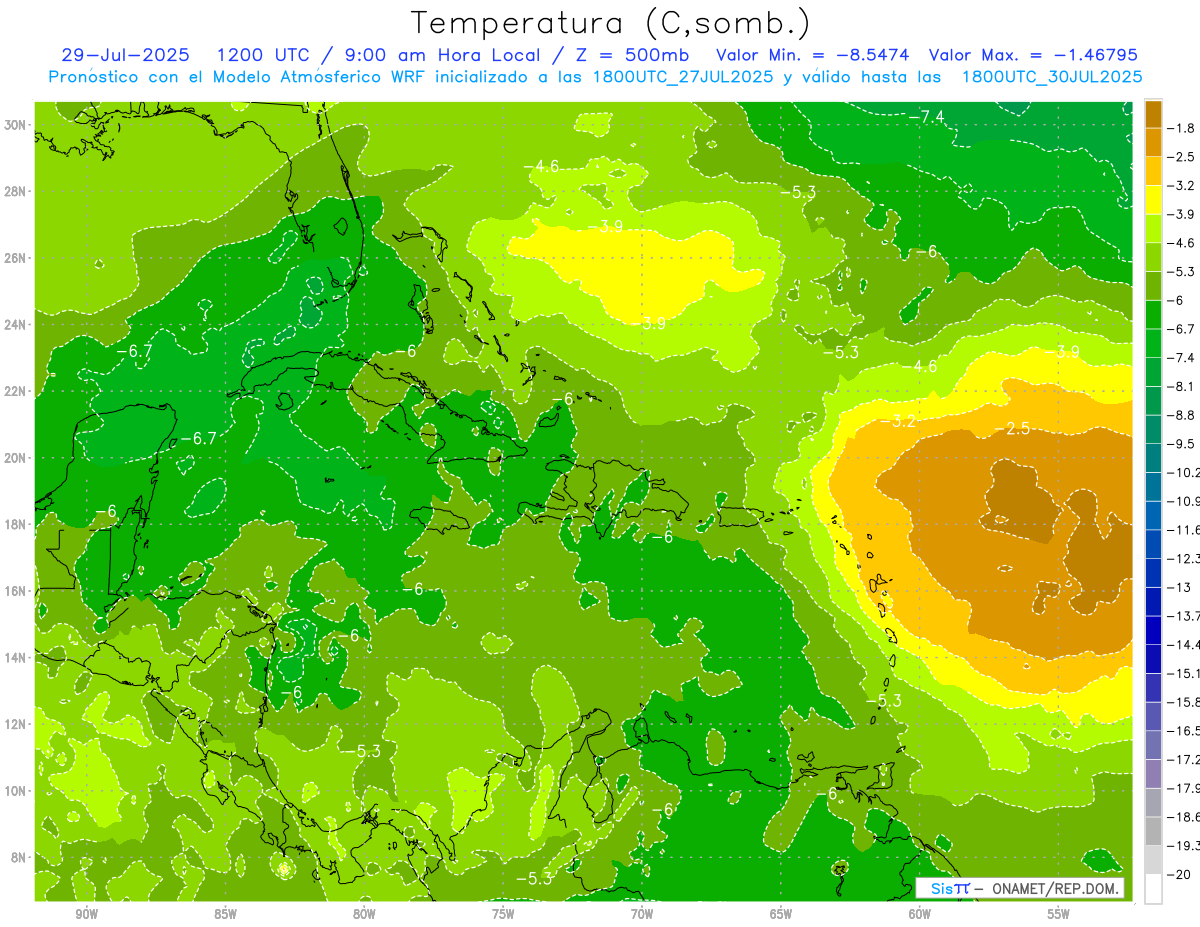This screenshot has width=1200, height=927.
Task: Pick the colorbar swatch between -6 and -6.7
Action: [x=1153, y=314]
